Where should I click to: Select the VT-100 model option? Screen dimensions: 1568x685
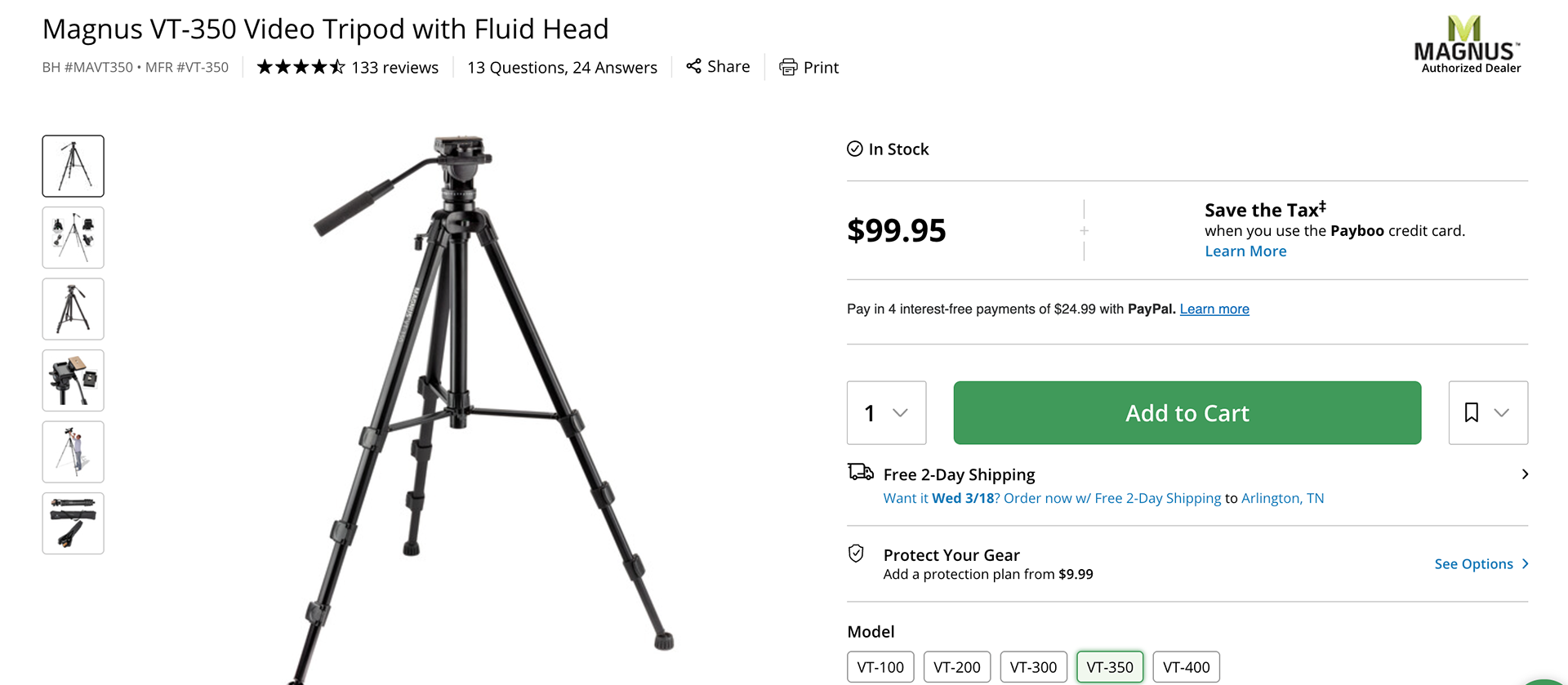[880, 666]
